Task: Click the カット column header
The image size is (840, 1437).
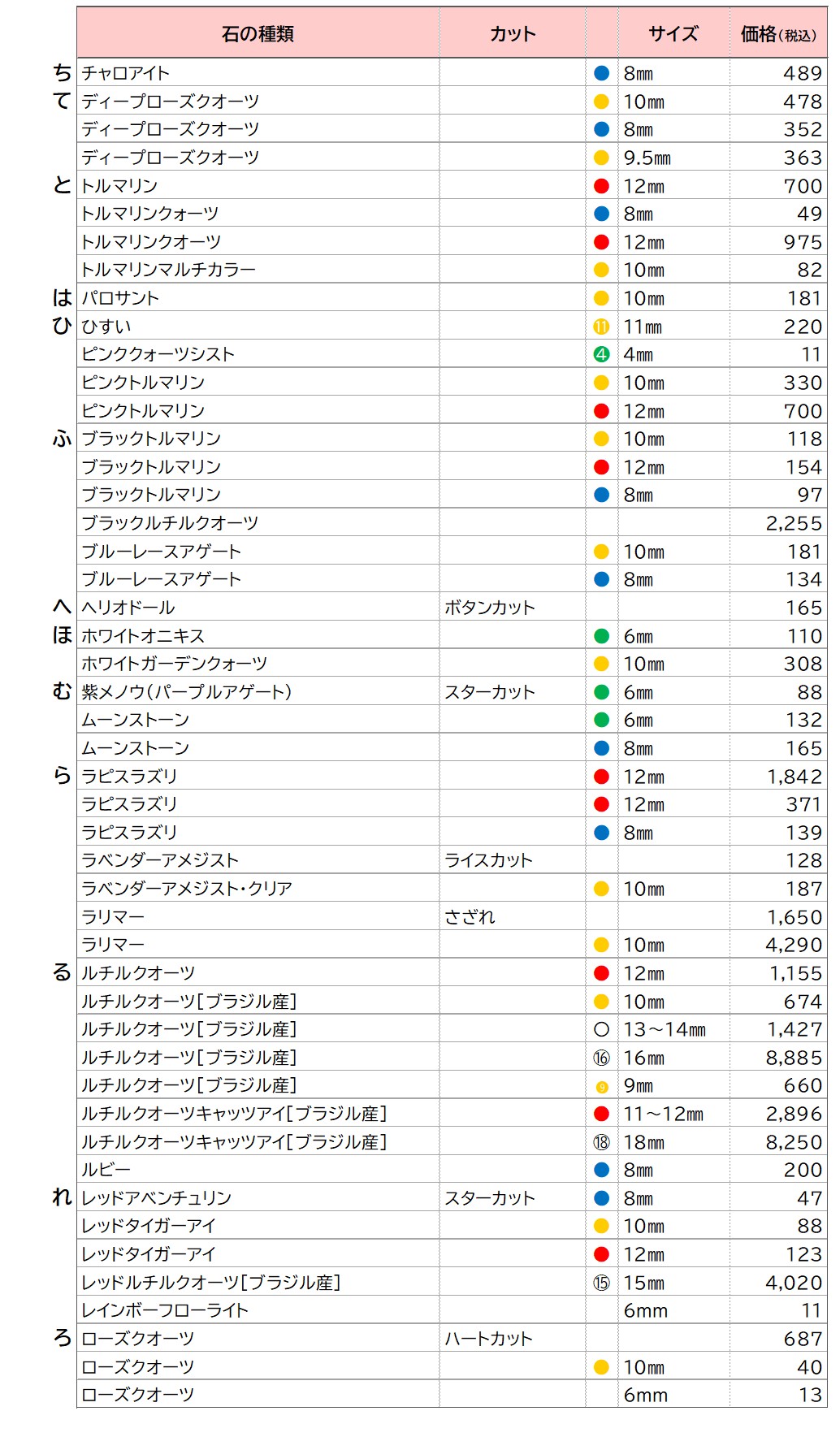Action: pyautogui.click(x=513, y=33)
